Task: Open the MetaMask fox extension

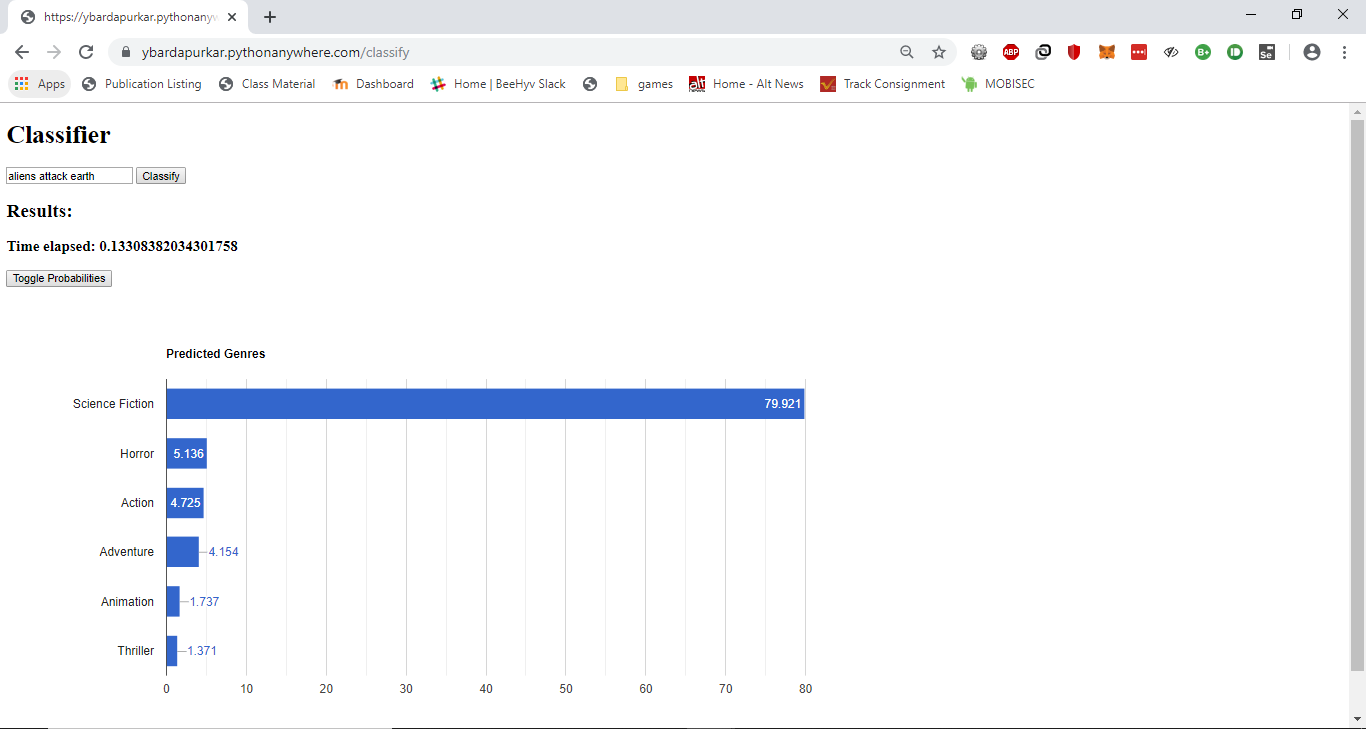Action: (x=1107, y=52)
